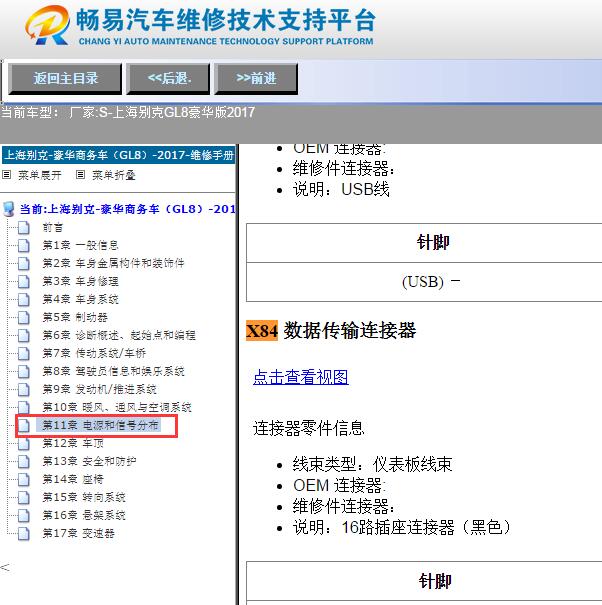The image size is (602, 605).
Task: Click the page icon beside 第14章
Action: pos(24,480)
